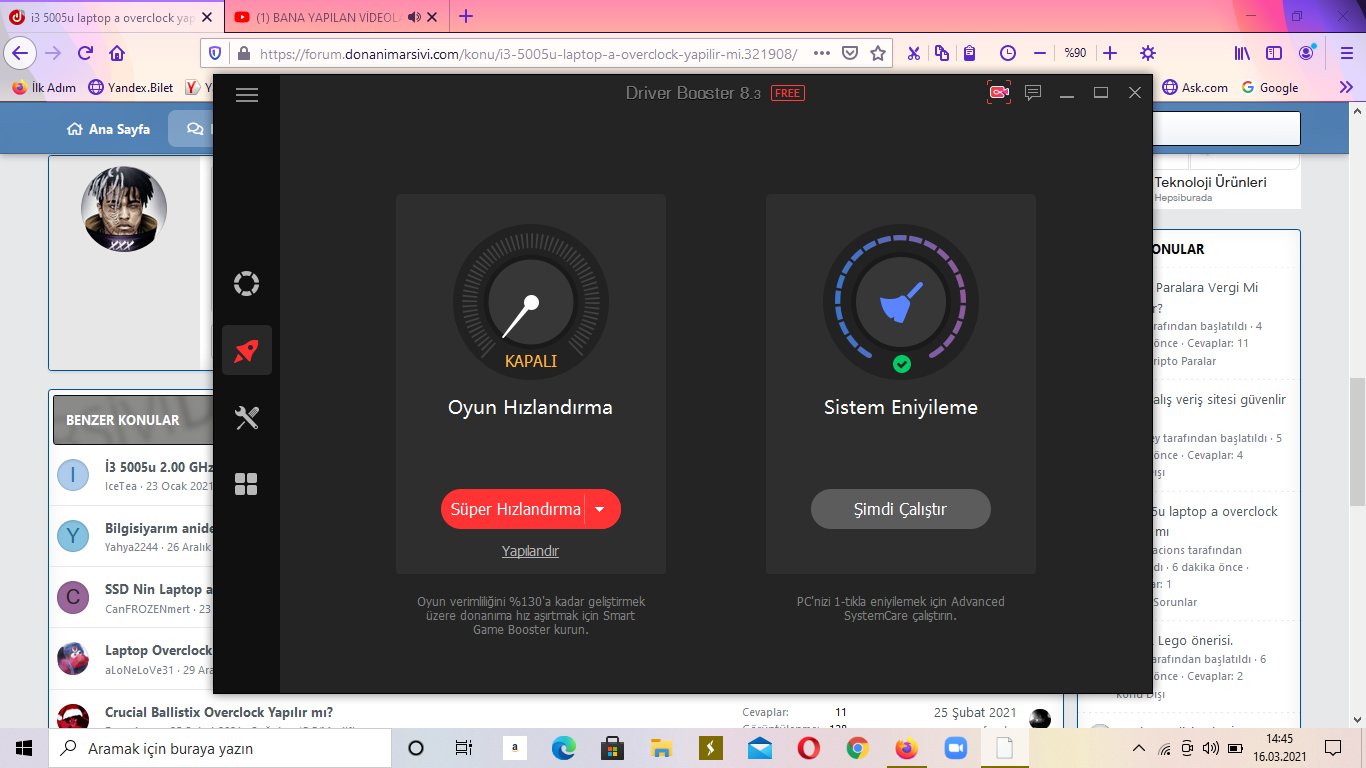Open the Yapılandır link

coord(530,551)
